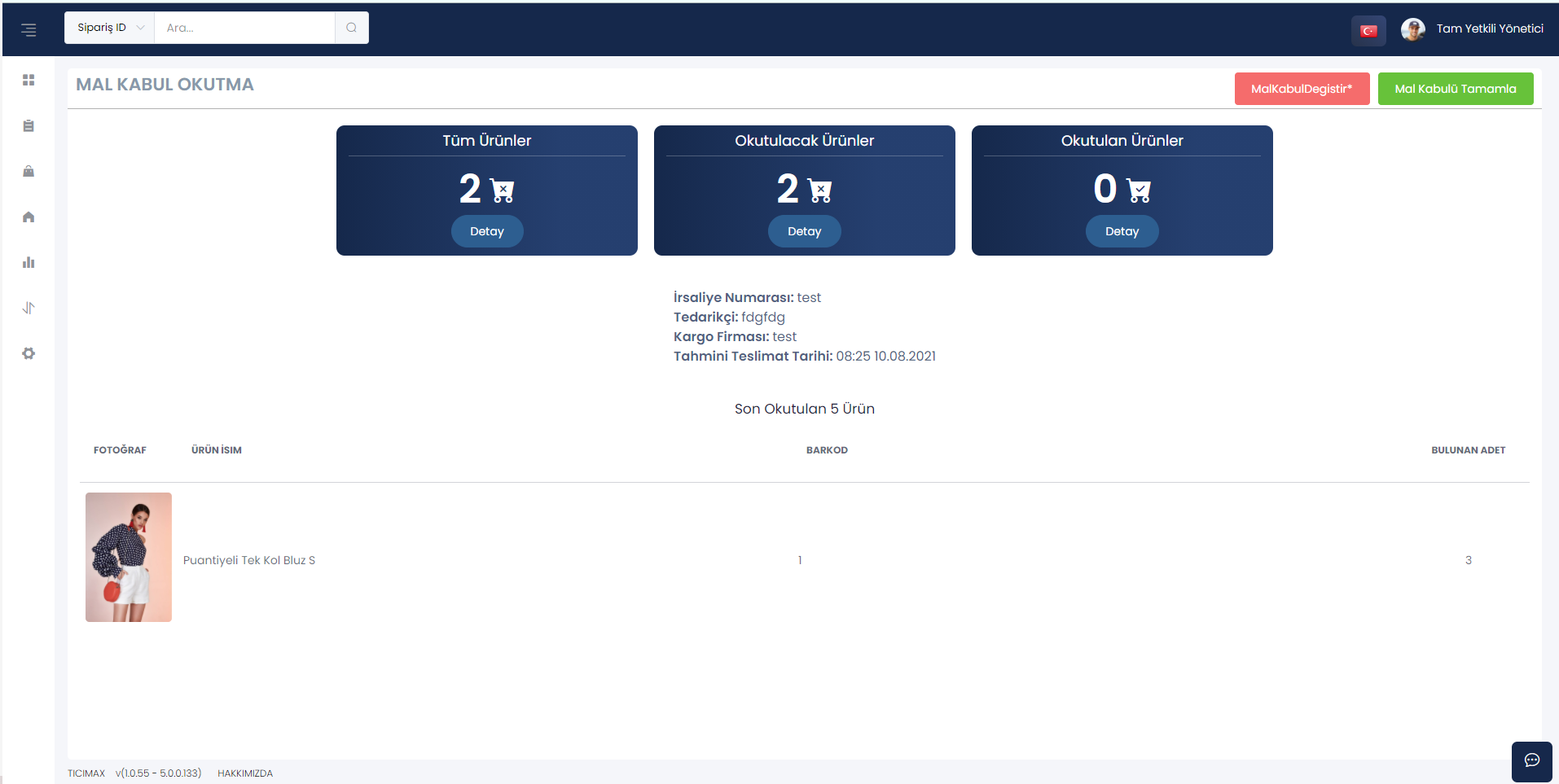Toggle the hamburger sidebar menu icon
Image resolution: width=1559 pixels, height=784 pixels.
tap(29, 30)
